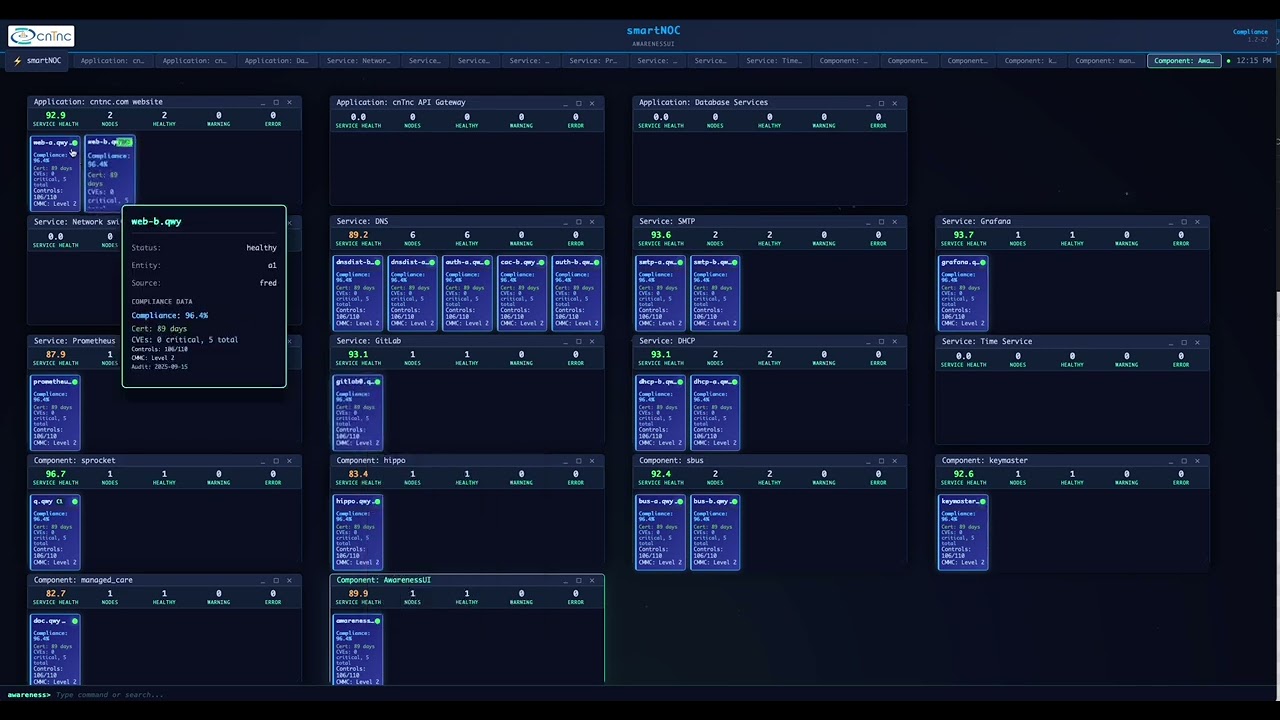The height and width of the screenshot is (720, 1280).
Task: Click the 93.6 service health value in SMTP
Action: (661, 235)
